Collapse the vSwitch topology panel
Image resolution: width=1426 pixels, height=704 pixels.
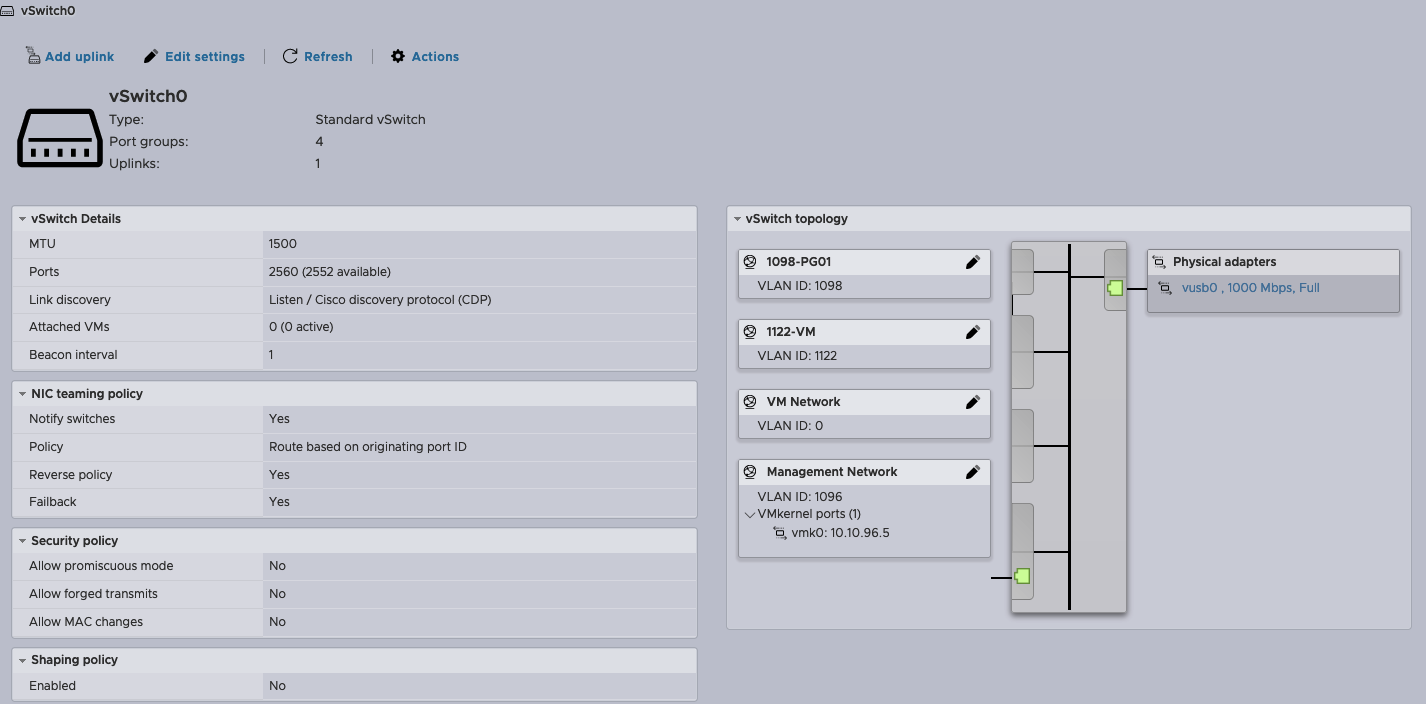click(738, 218)
